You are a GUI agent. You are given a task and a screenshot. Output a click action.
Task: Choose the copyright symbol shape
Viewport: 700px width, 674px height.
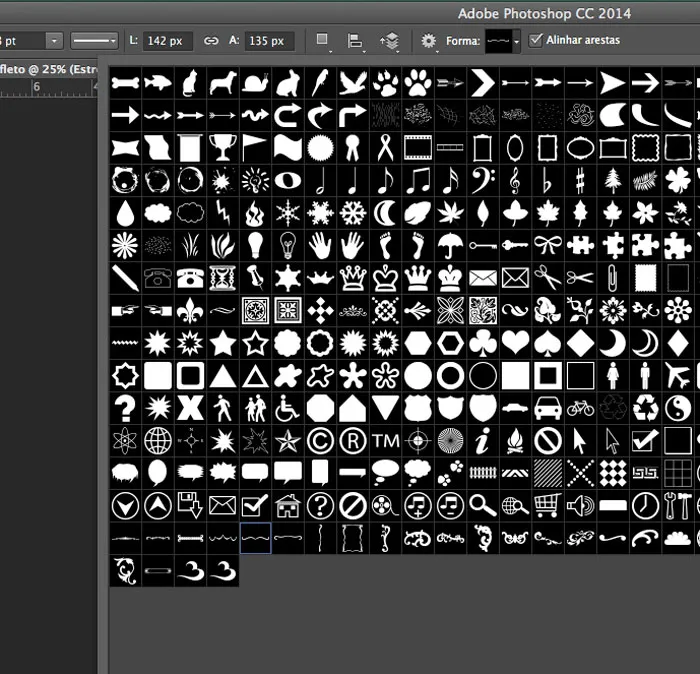point(321,441)
